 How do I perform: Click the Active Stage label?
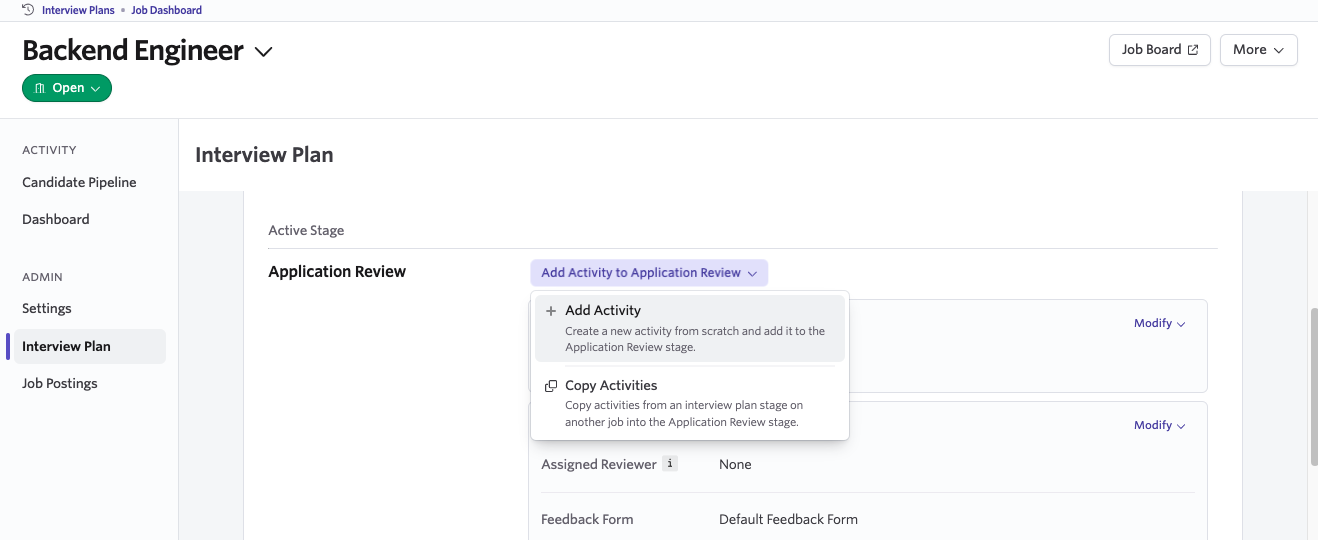[x=306, y=230]
